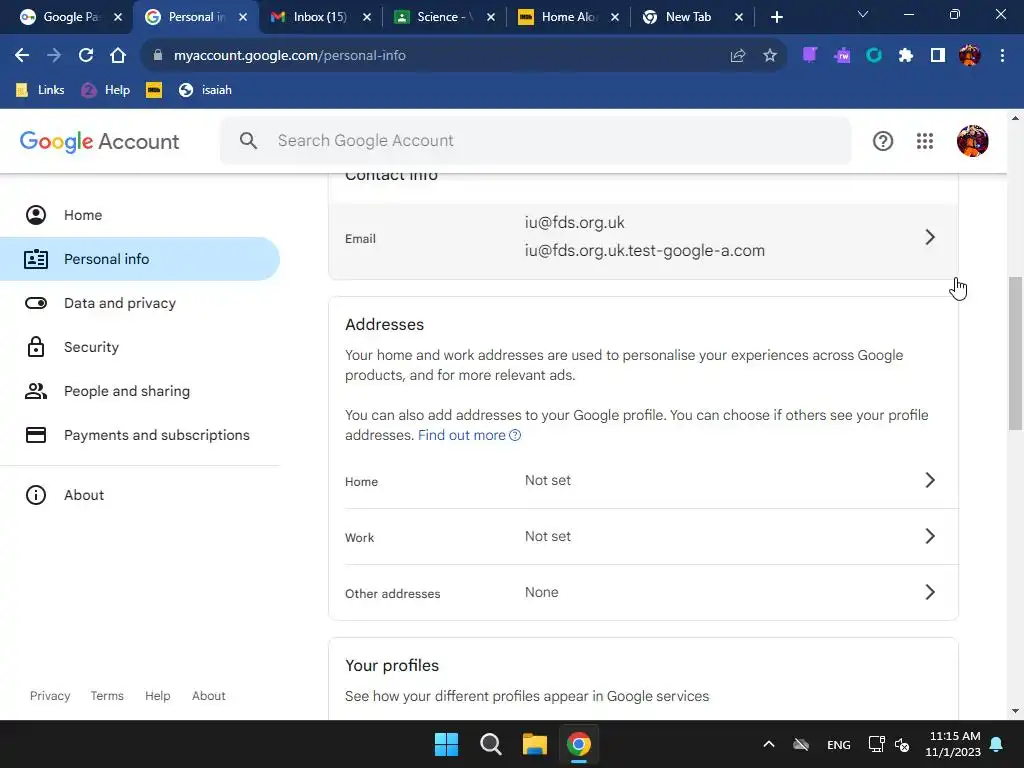Viewport: 1024px width, 768px height.
Task: Click the share page icon in address bar
Action: click(738, 56)
